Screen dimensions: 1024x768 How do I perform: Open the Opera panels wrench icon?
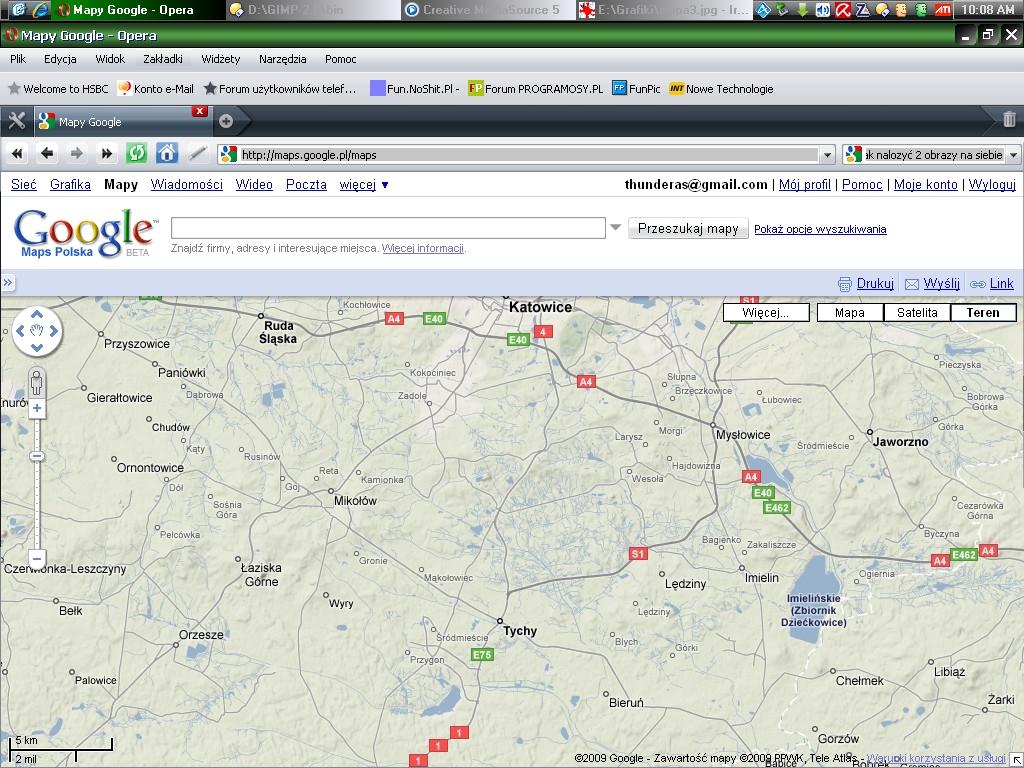(16, 121)
